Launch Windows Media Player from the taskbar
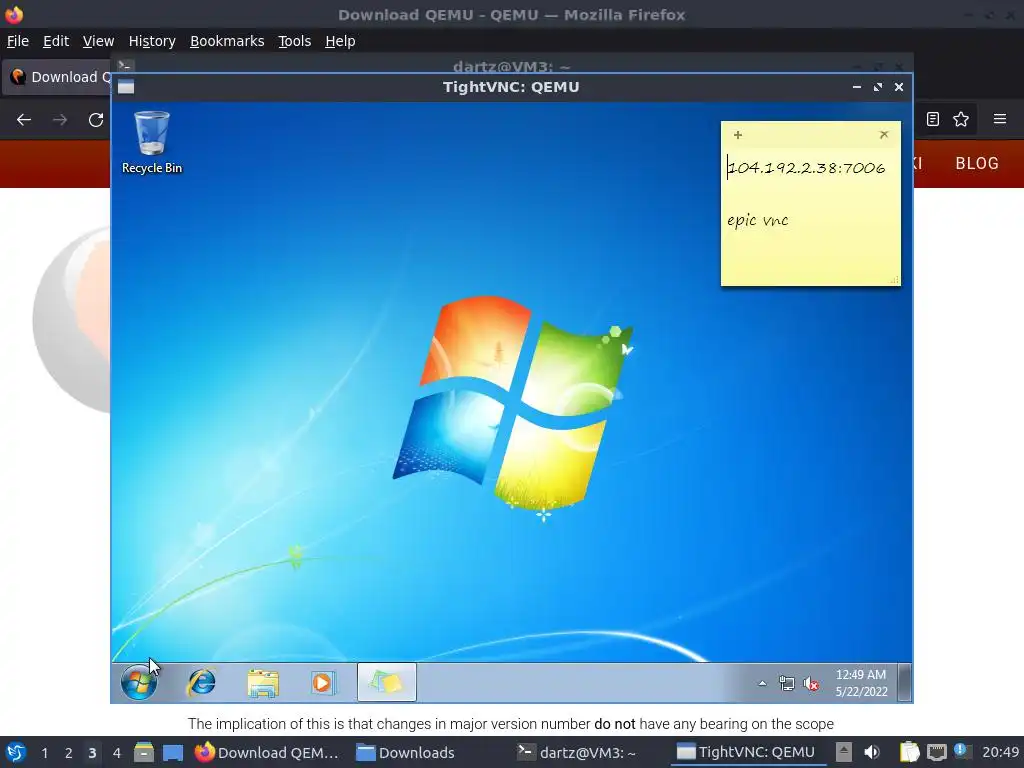Viewport: 1024px width, 768px height. coord(323,683)
